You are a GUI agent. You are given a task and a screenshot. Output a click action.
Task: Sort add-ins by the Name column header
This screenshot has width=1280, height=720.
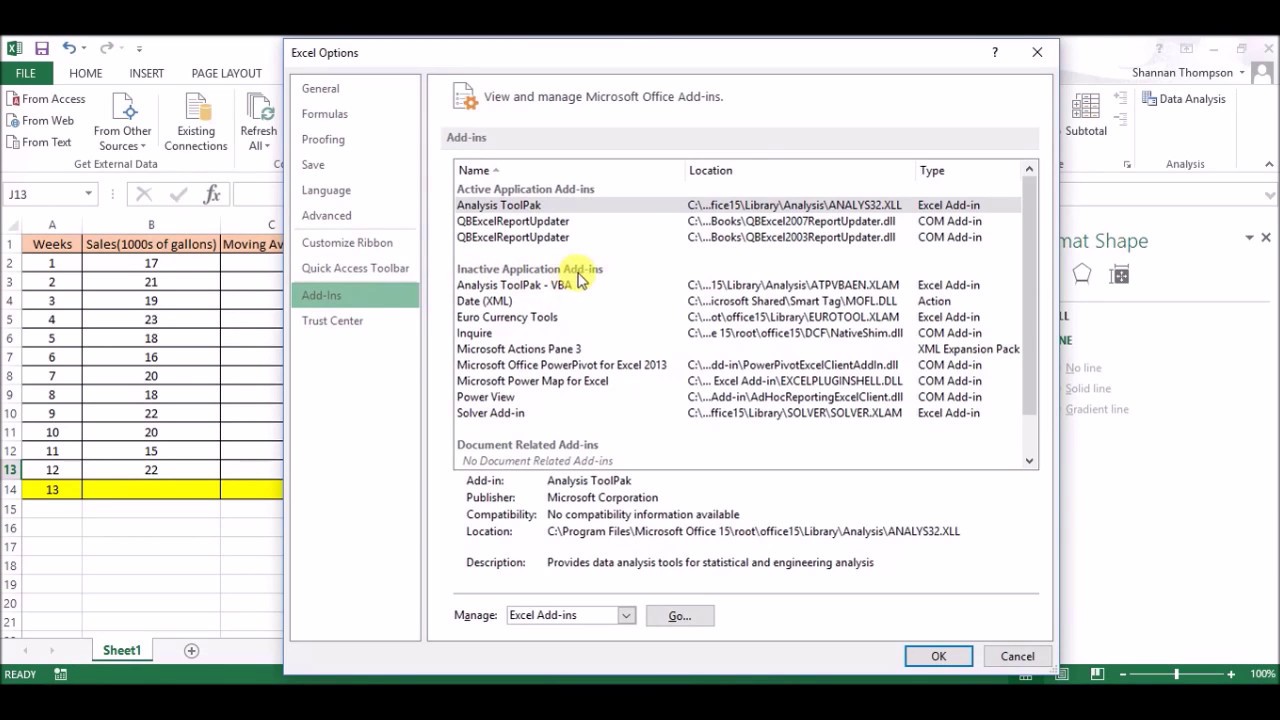pos(570,171)
